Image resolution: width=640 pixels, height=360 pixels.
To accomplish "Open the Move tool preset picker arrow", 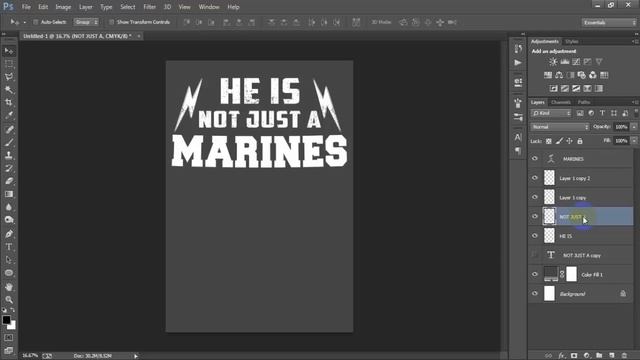I will 24,22.
